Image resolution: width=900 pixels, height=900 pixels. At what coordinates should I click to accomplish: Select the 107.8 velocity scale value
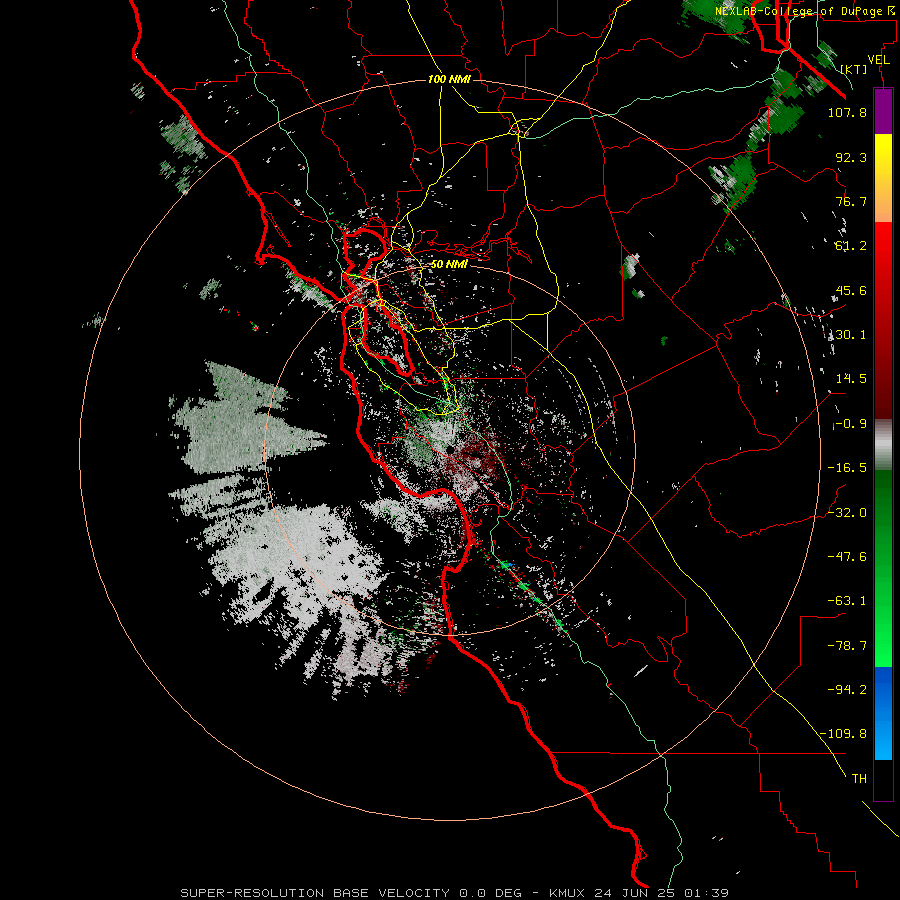coord(847,112)
